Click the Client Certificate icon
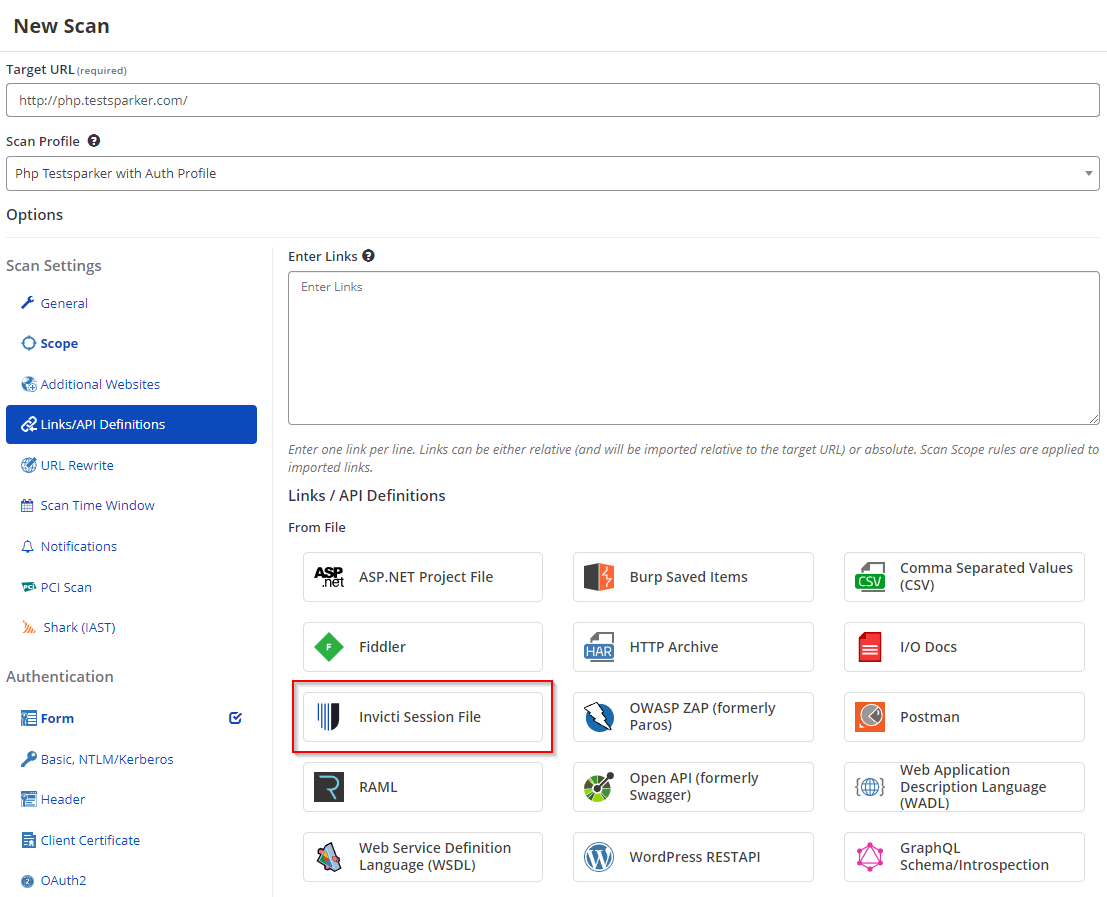This screenshot has height=897, width=1107. point(28,840)
